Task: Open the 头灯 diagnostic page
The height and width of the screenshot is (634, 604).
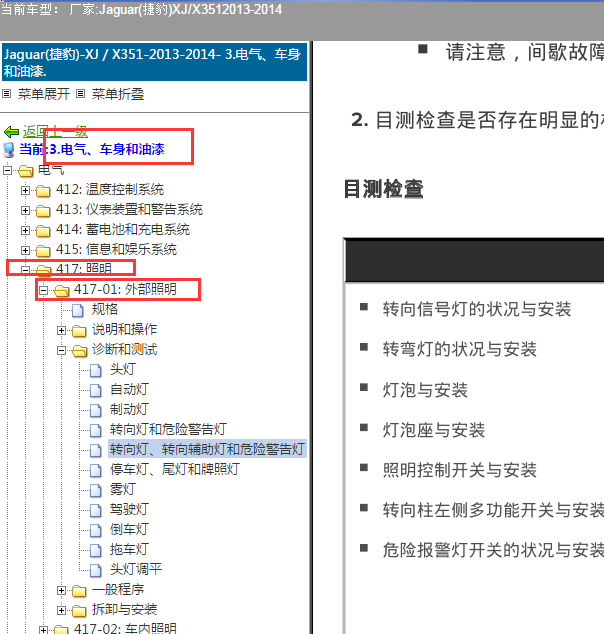Action: point(123,370)
